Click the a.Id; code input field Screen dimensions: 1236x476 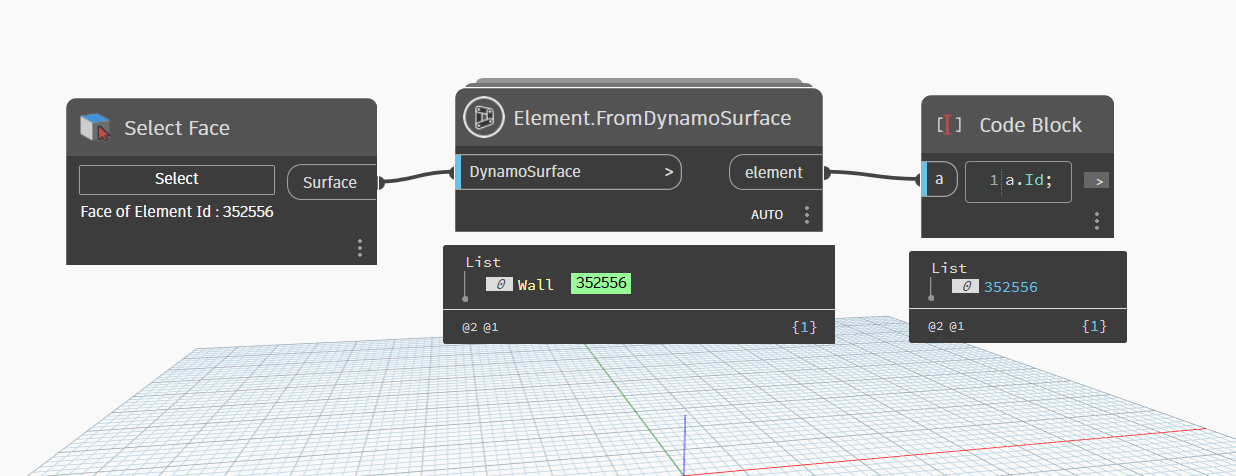point(1018,181)
